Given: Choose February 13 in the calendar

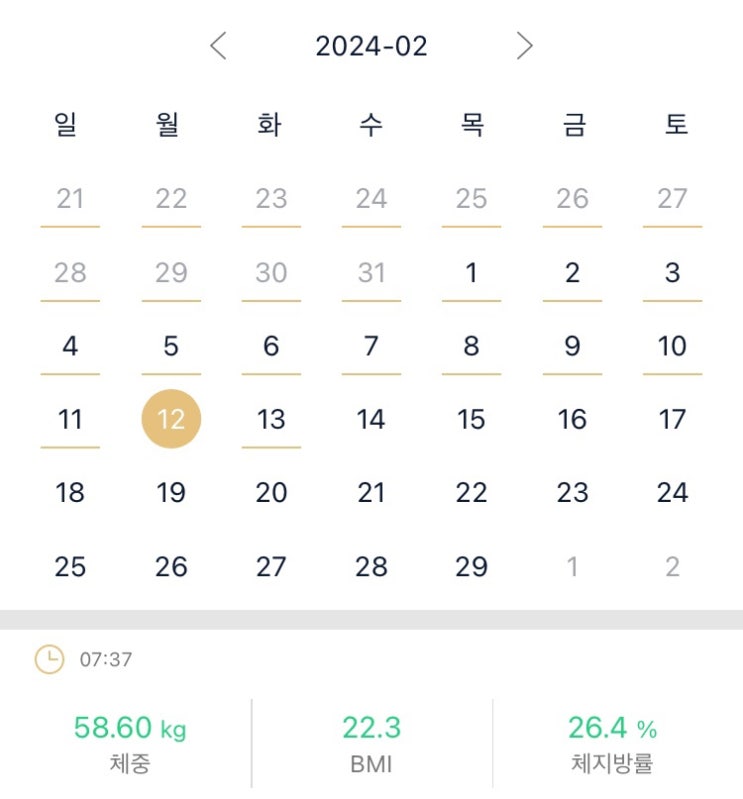Looking at the screenshot, I should (271, 419).
